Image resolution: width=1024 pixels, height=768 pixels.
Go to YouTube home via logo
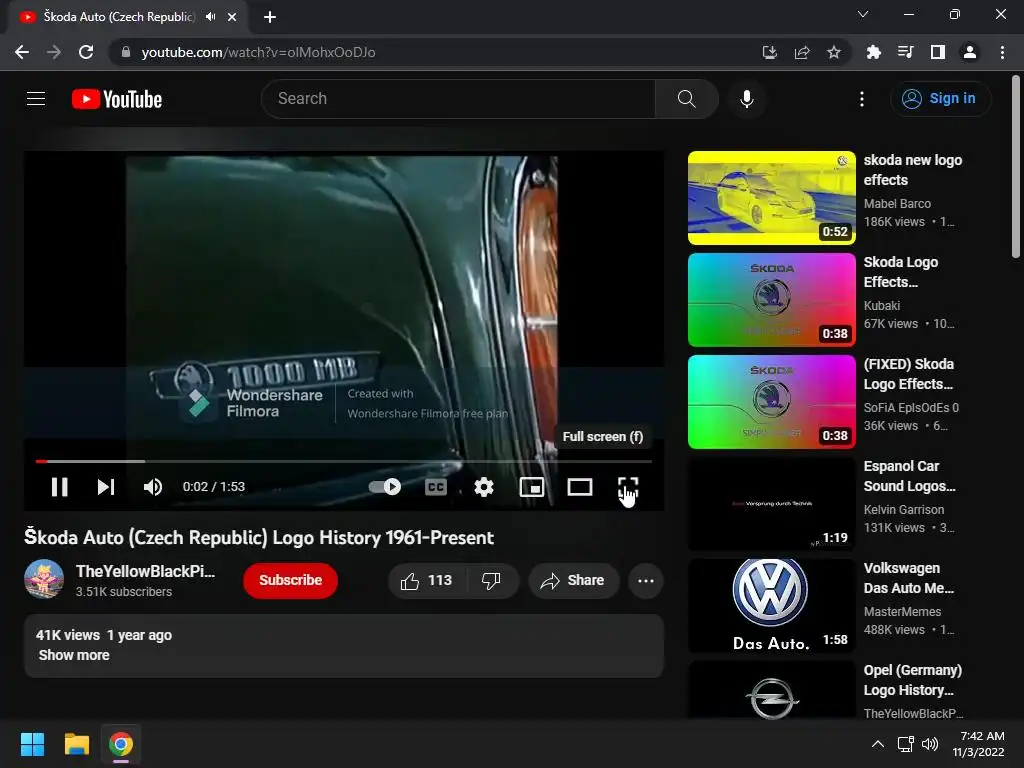pos(117,99)
